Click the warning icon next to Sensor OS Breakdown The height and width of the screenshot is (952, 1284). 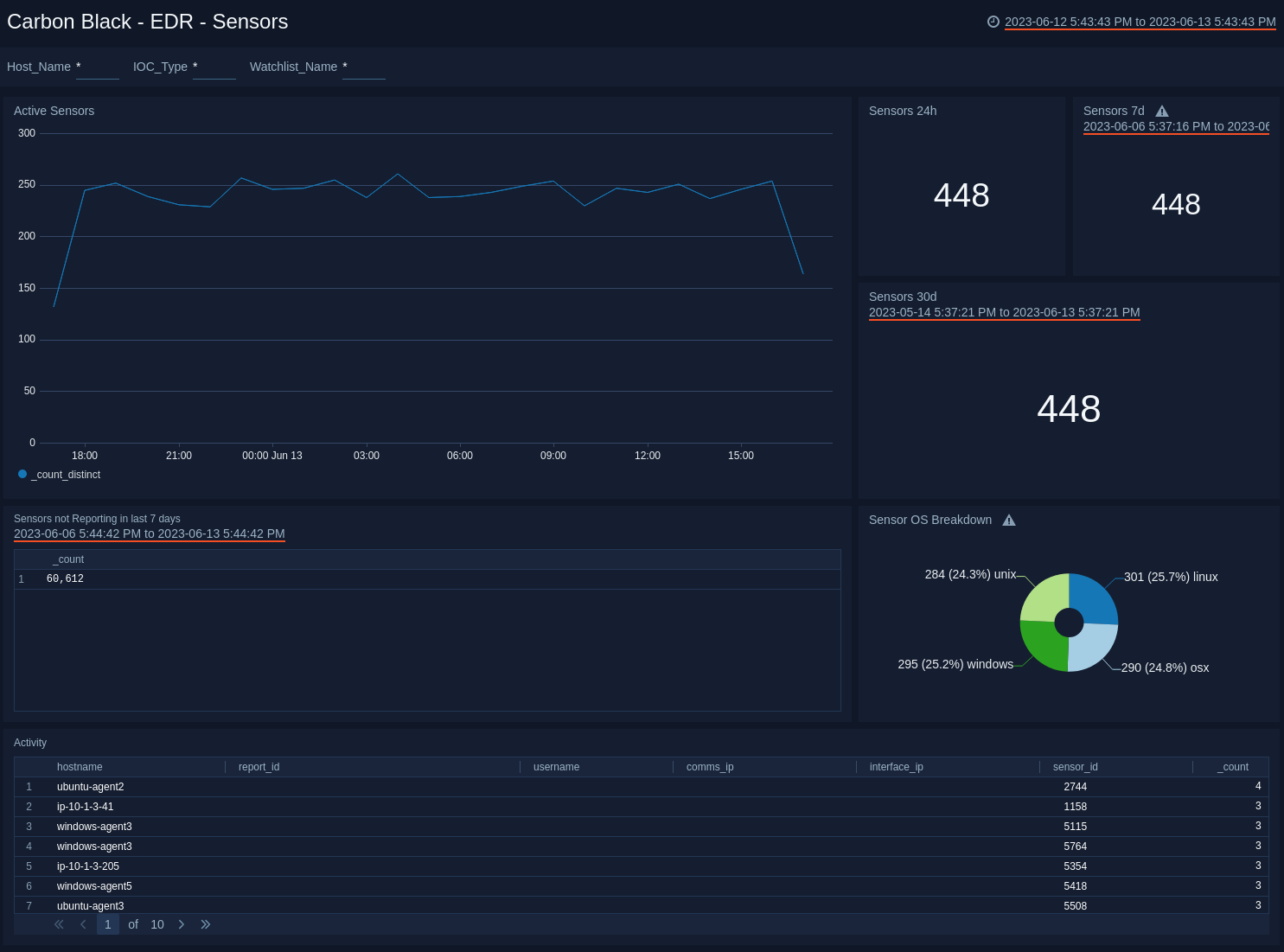click(1009, 520)
